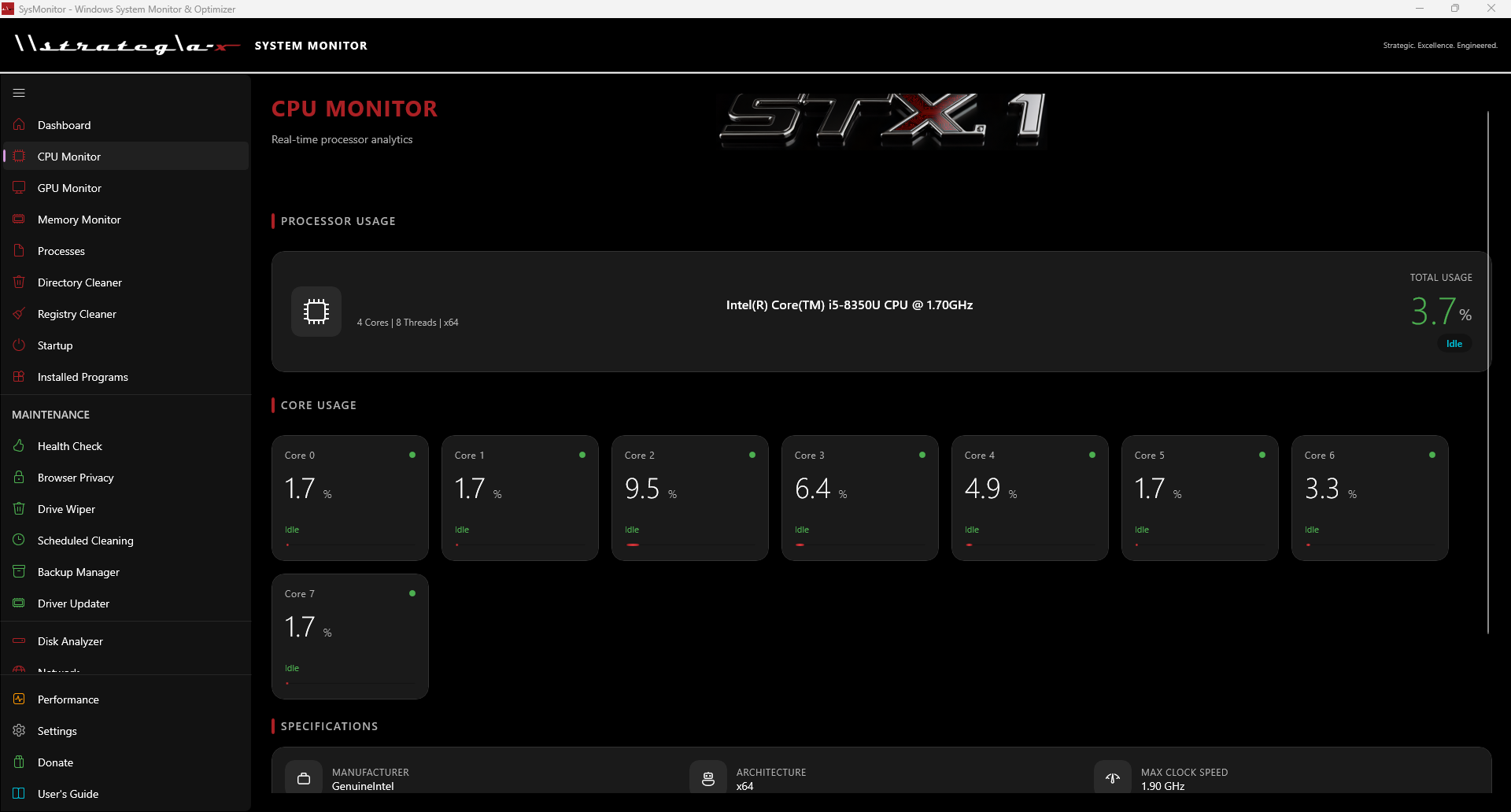The width and height of the screenshot is (1511, 812).
Task: Toggle the status indicator on Core 3 card
Action: point(922,455)
